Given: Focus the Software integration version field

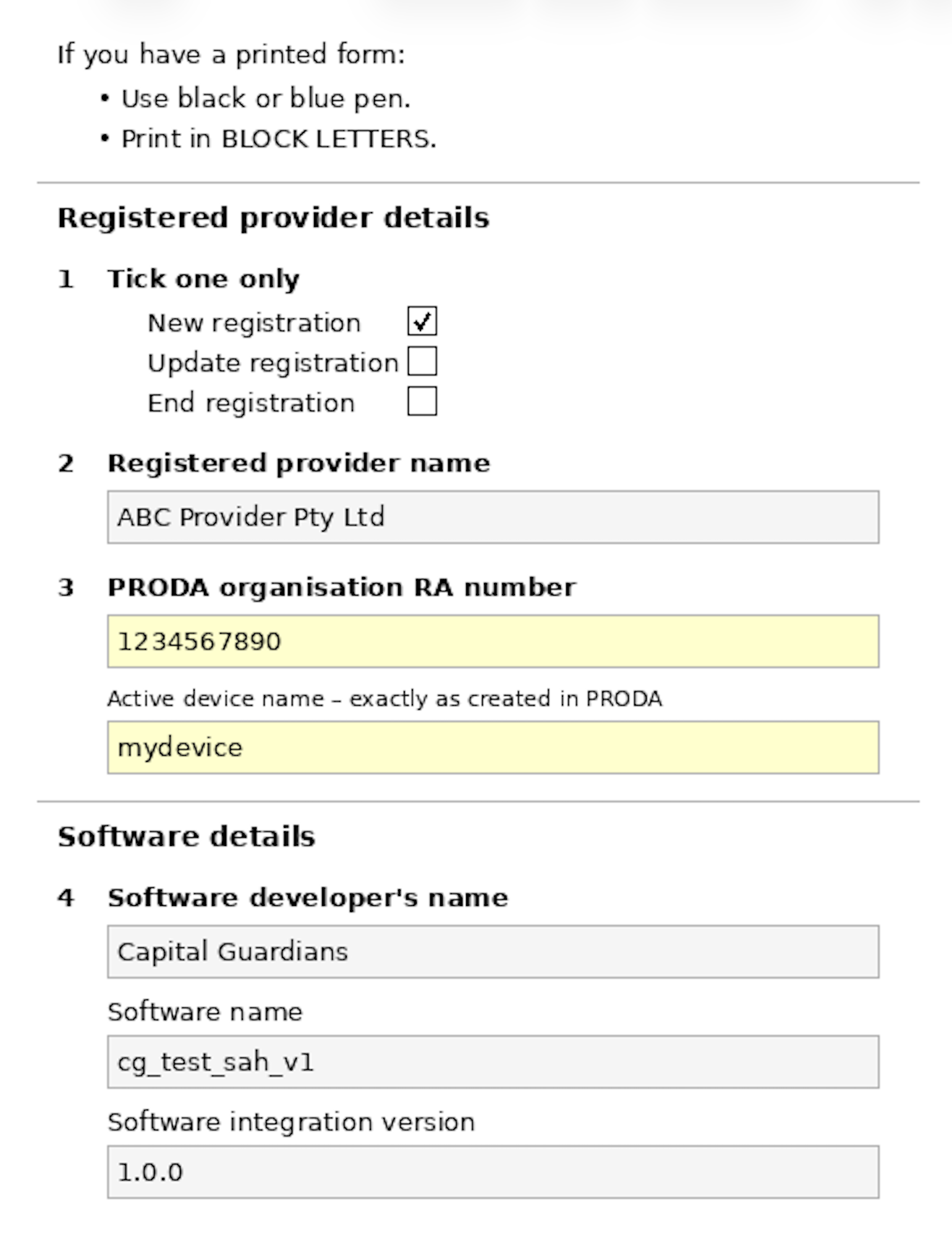Looking at the screenshot, I should (x=493, y=1172).
